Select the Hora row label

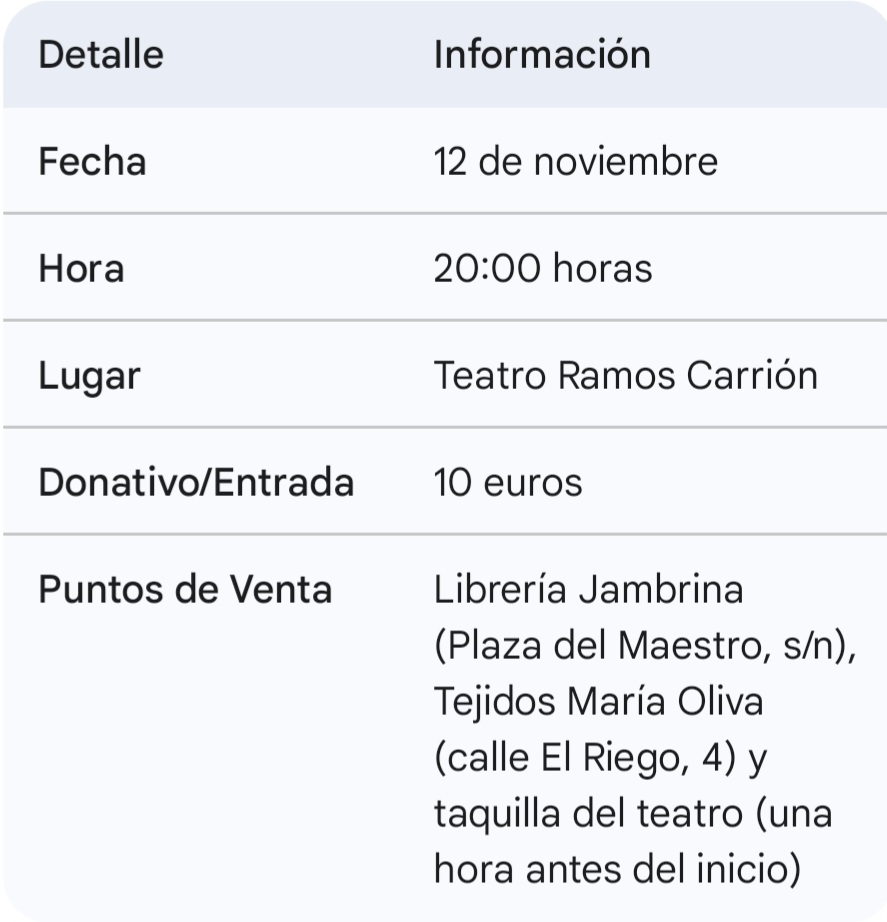(81, 269)
